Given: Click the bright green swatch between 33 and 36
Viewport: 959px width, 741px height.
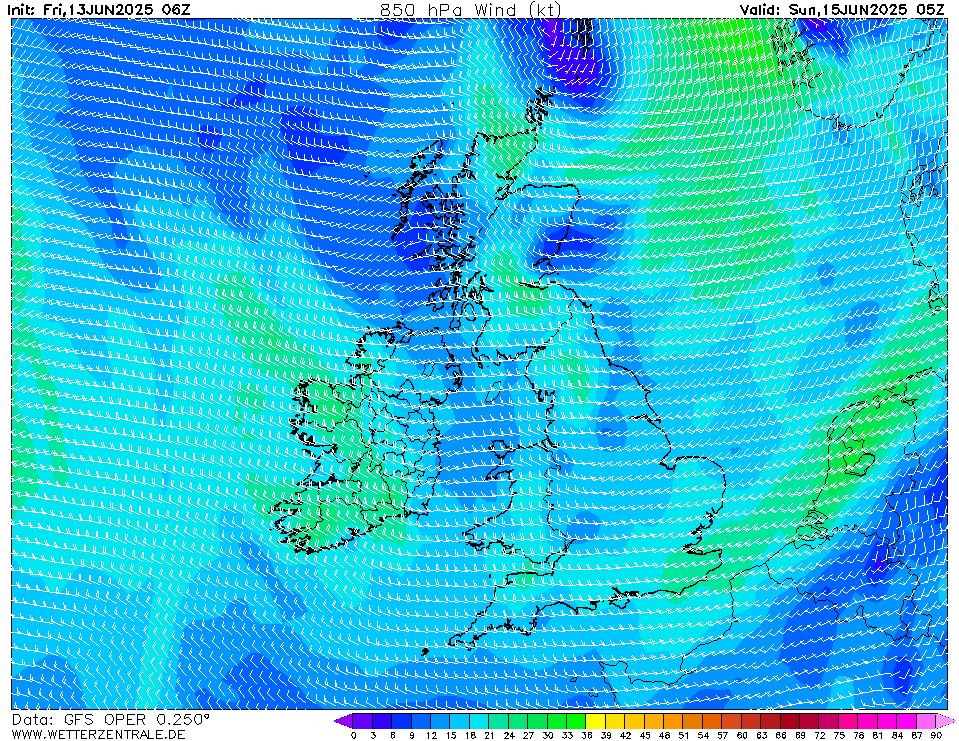Looking at the screenshot, I should (577, 721).
